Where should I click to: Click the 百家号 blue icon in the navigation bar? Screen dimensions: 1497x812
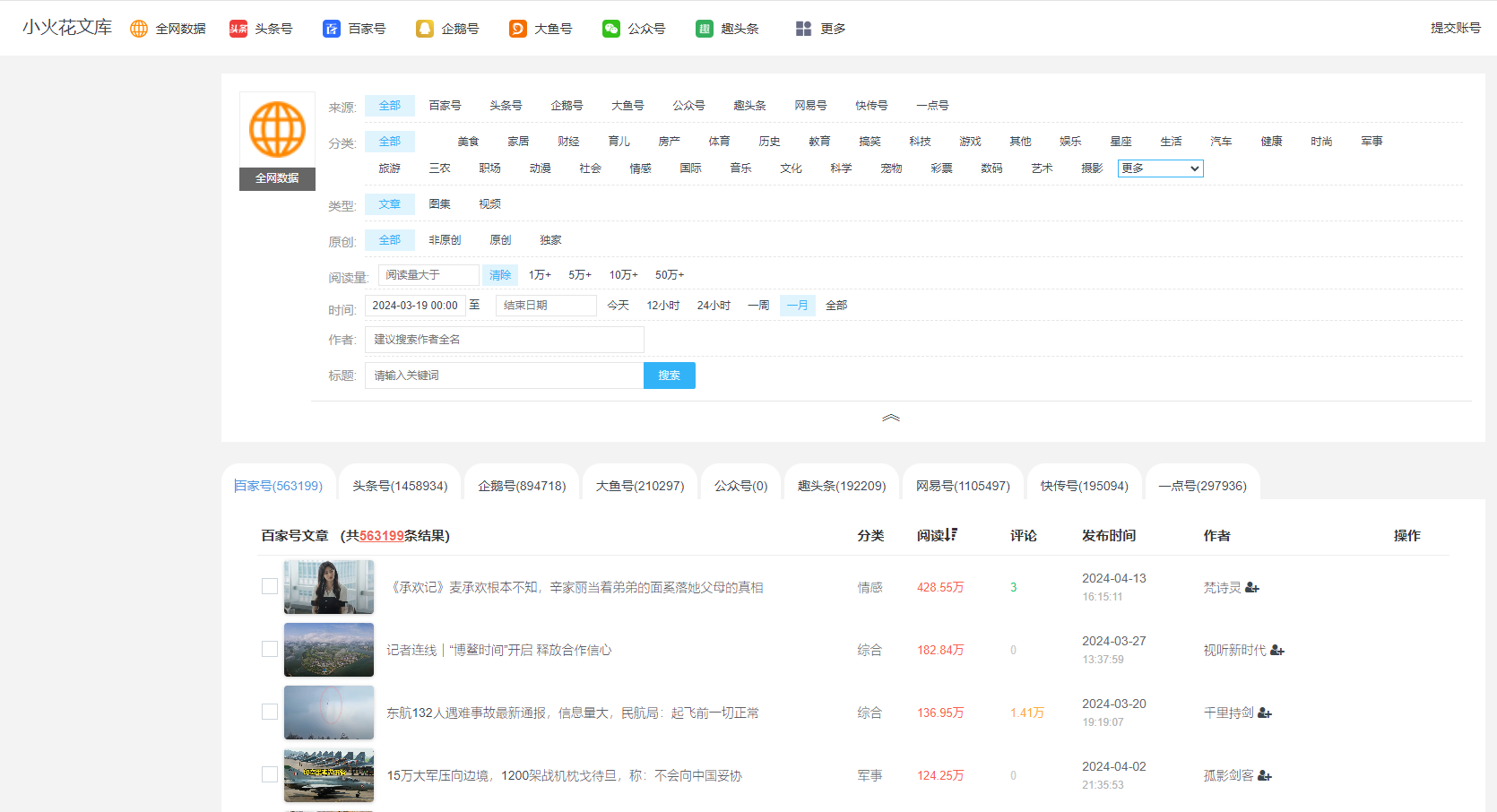332,29
